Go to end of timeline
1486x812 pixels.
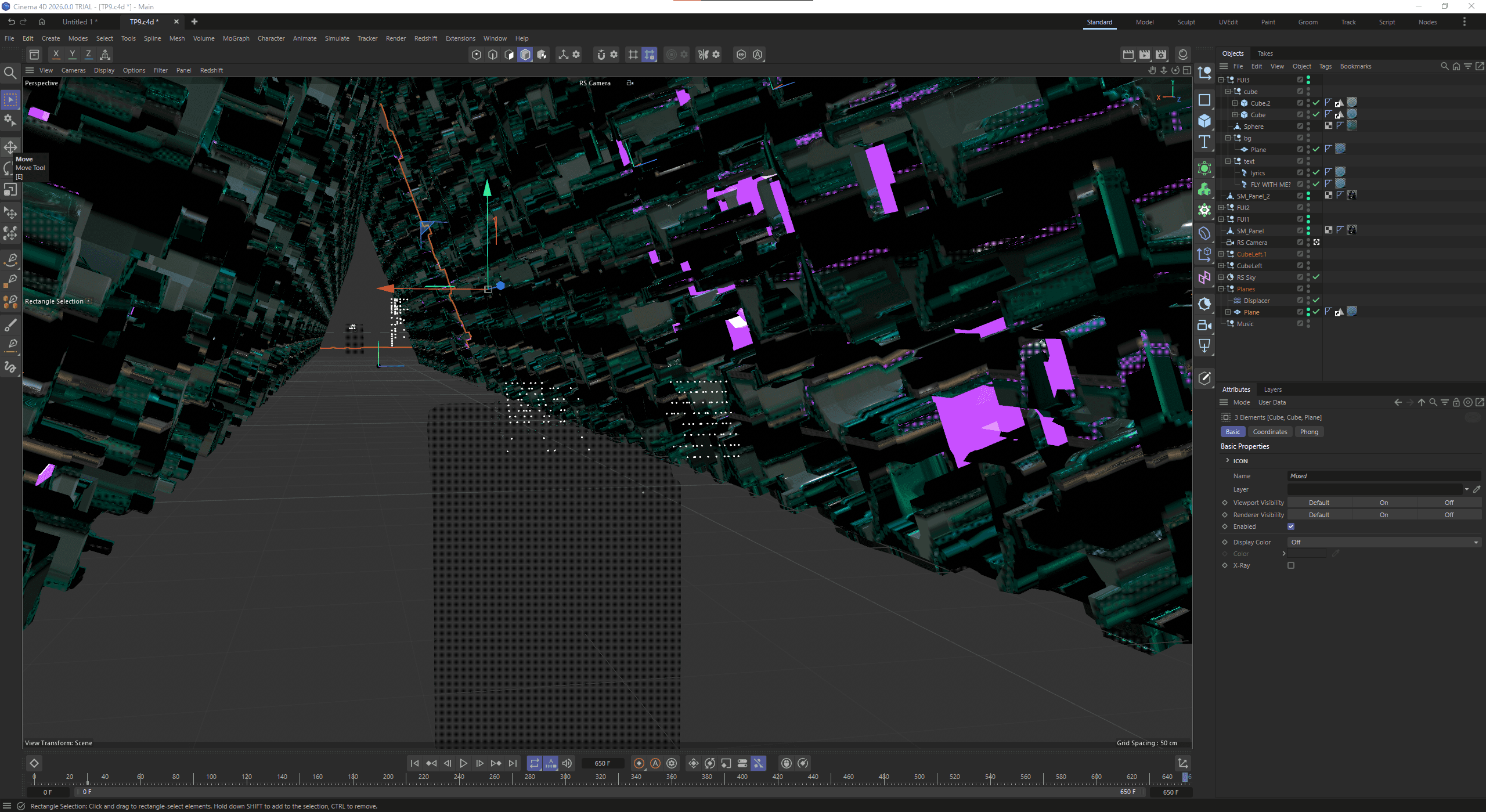513,763
